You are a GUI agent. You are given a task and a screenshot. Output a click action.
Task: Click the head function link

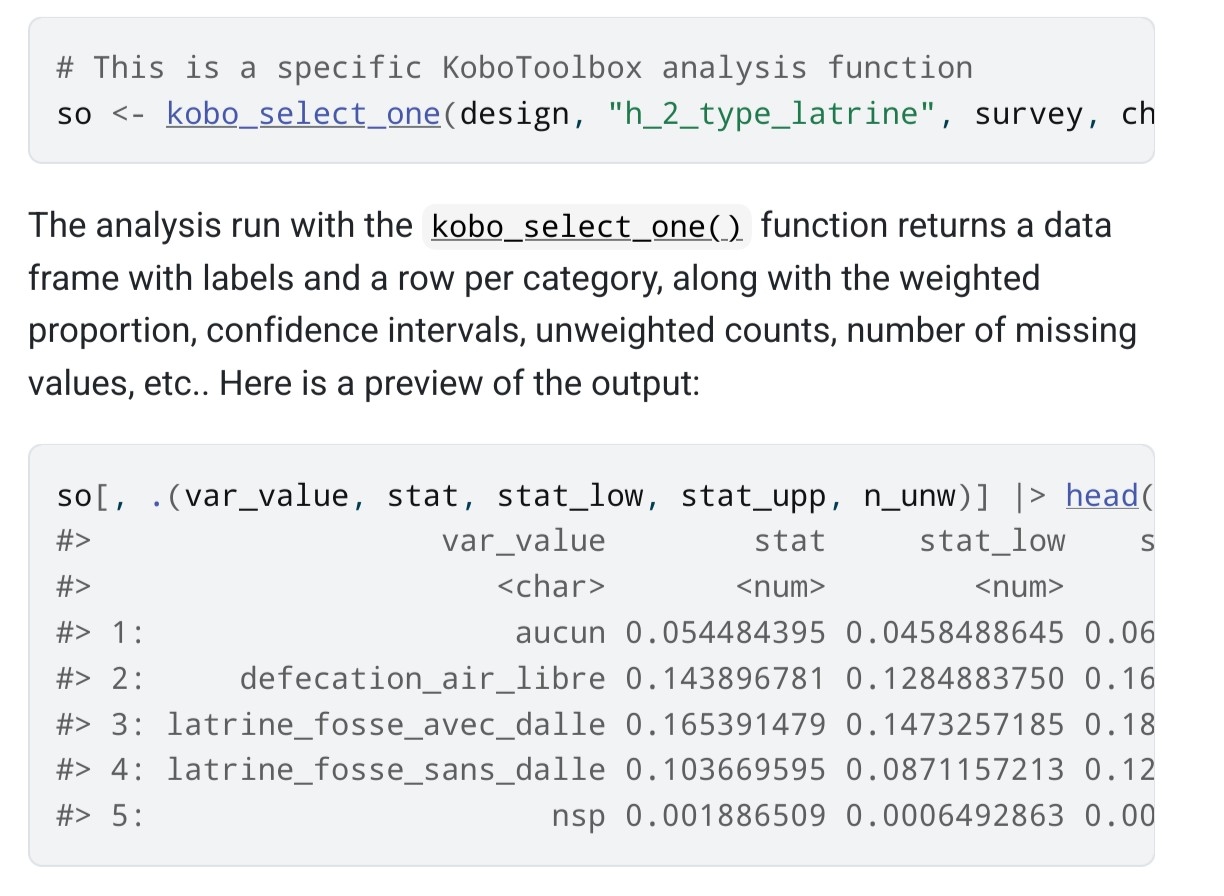pos(1102,496)
